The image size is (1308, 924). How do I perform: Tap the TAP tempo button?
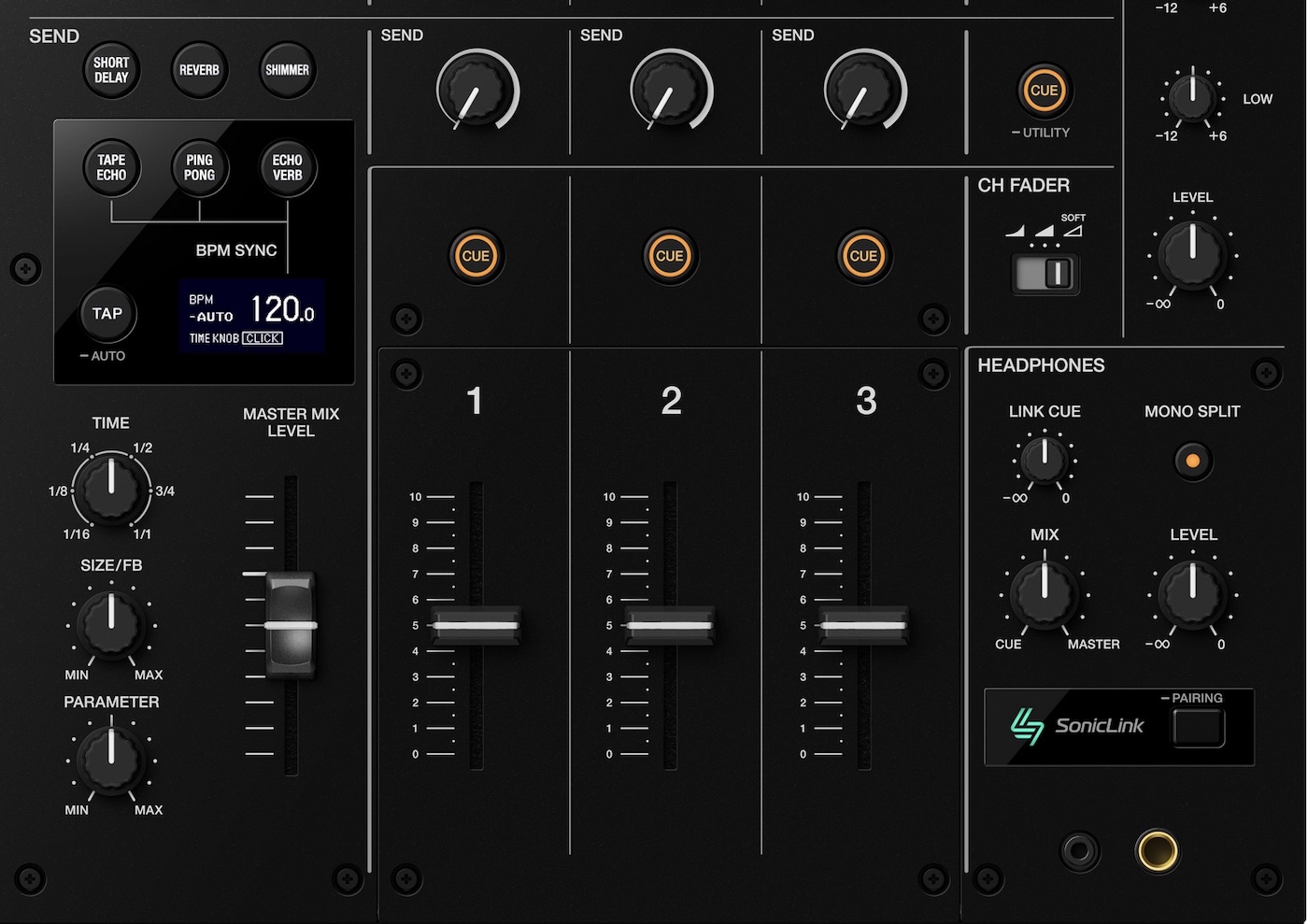pos(107,314)
